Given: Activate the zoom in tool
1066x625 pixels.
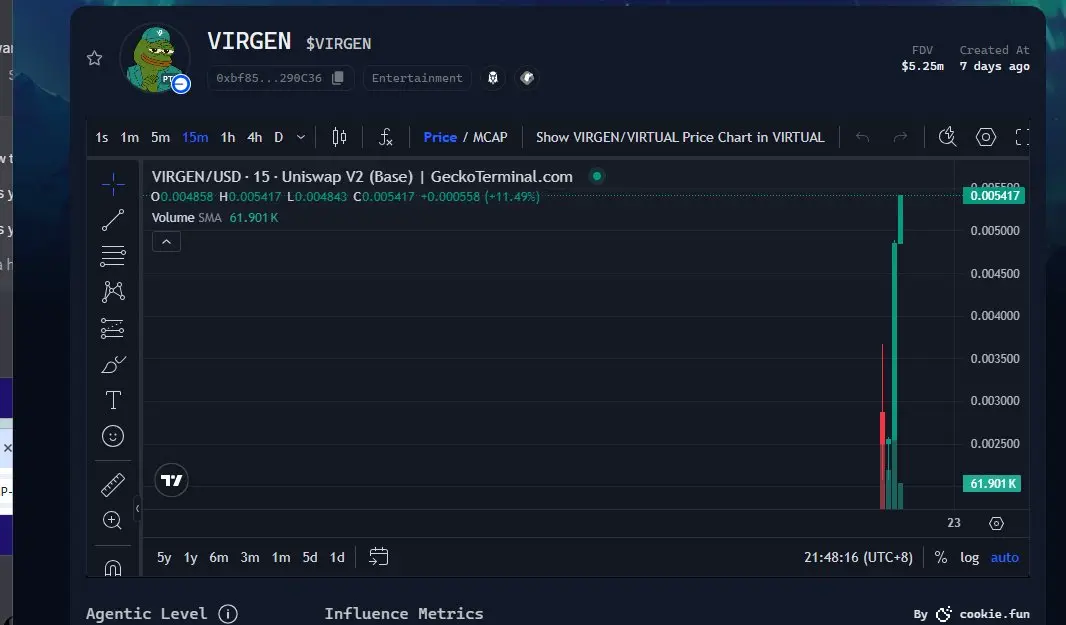Looking at the screenshot, I should pos(113,521).
